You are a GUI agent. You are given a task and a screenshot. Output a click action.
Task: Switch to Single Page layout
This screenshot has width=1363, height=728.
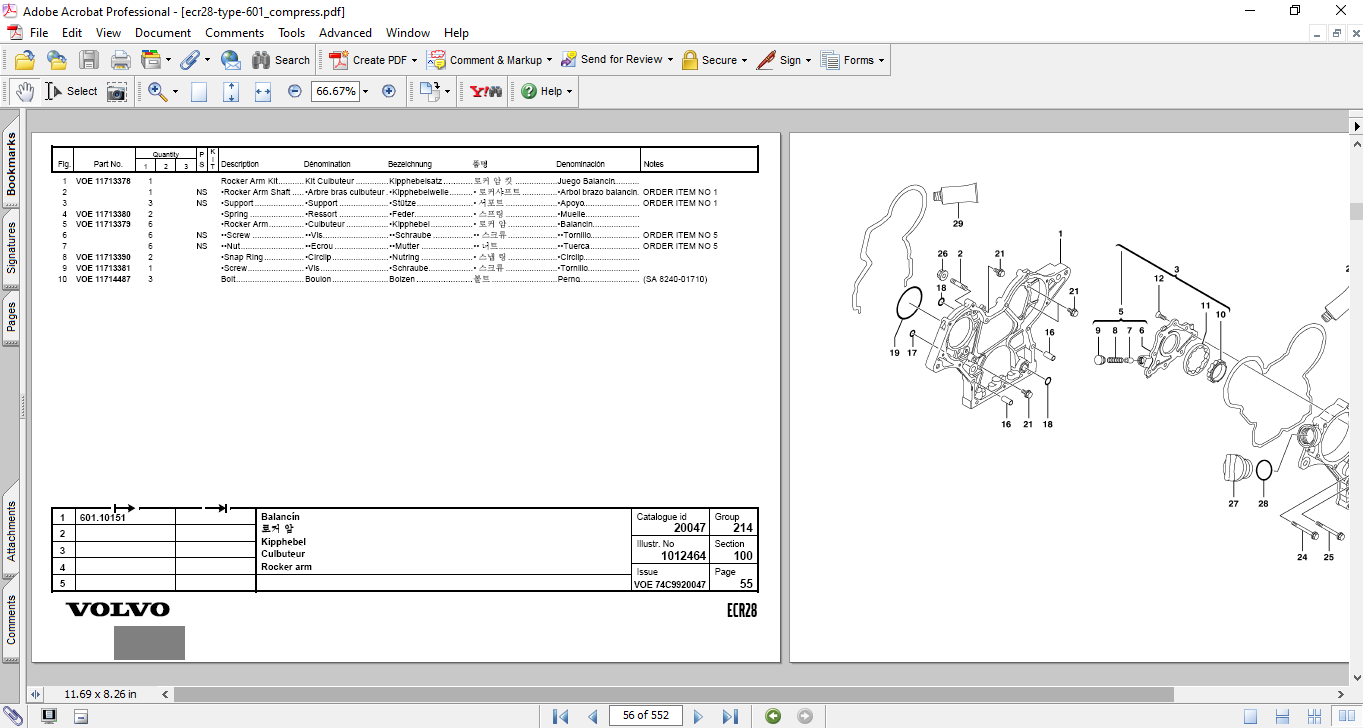point(1250,716)
